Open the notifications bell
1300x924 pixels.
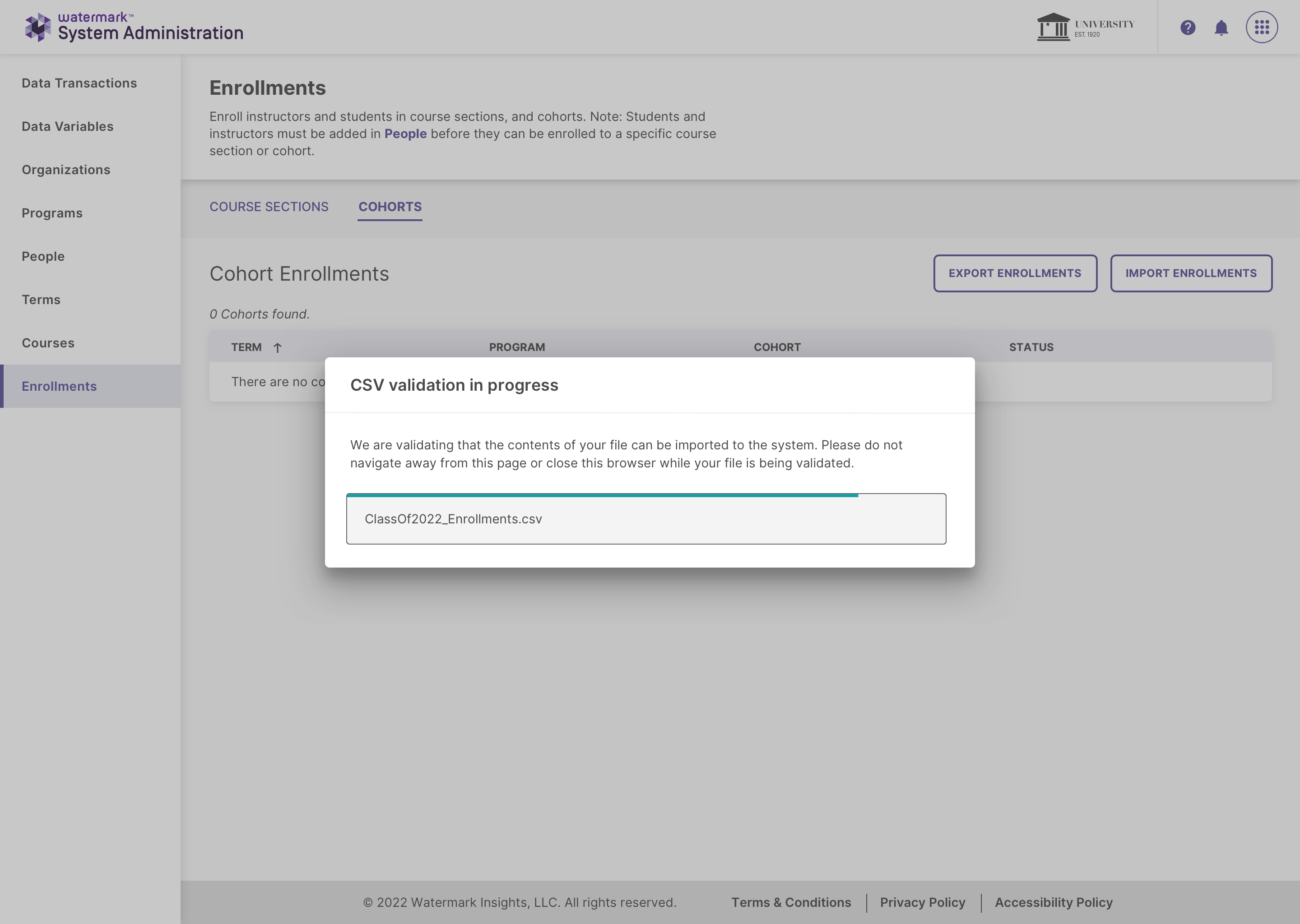(1221, 28)
